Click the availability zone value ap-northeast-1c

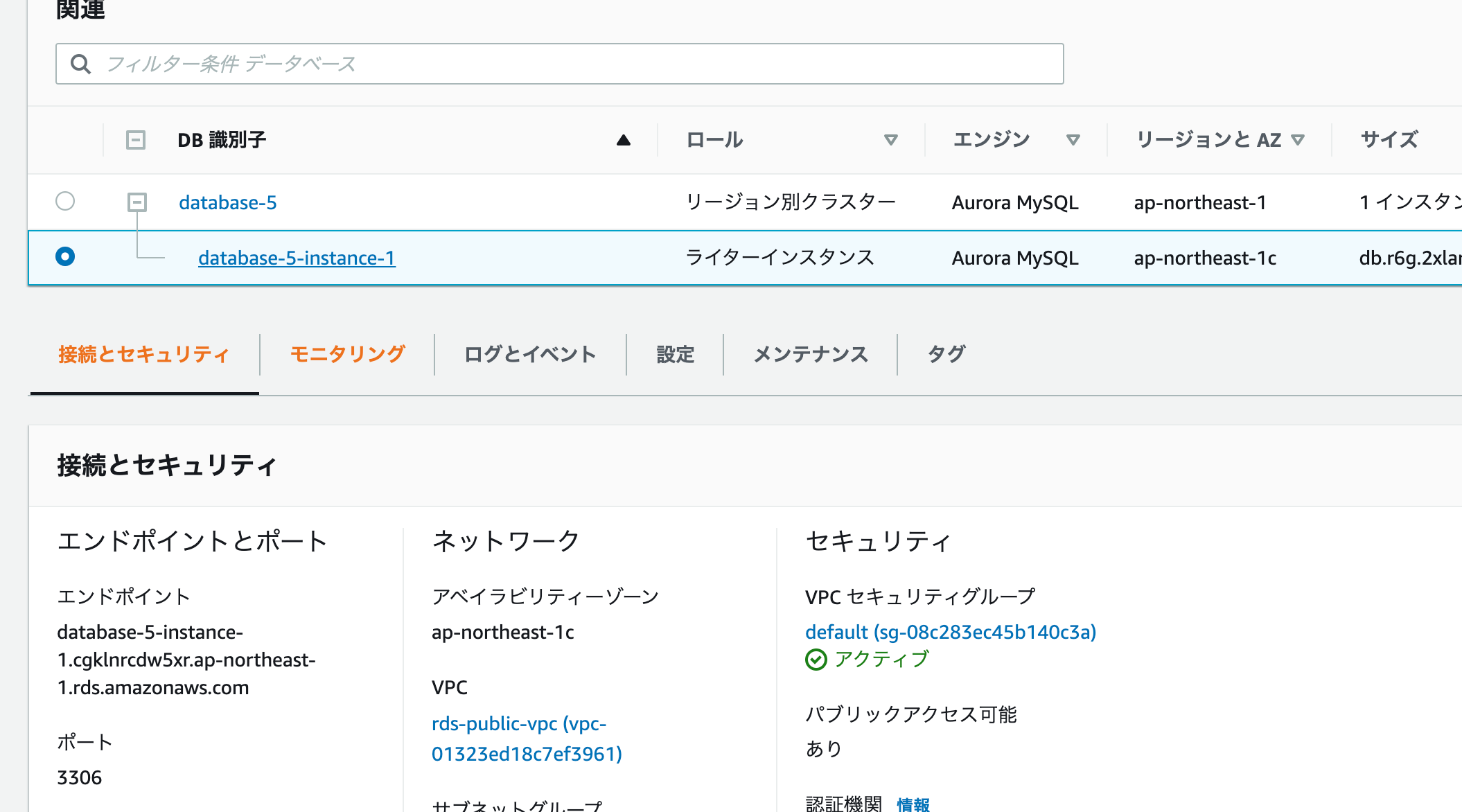pos(503,632)
